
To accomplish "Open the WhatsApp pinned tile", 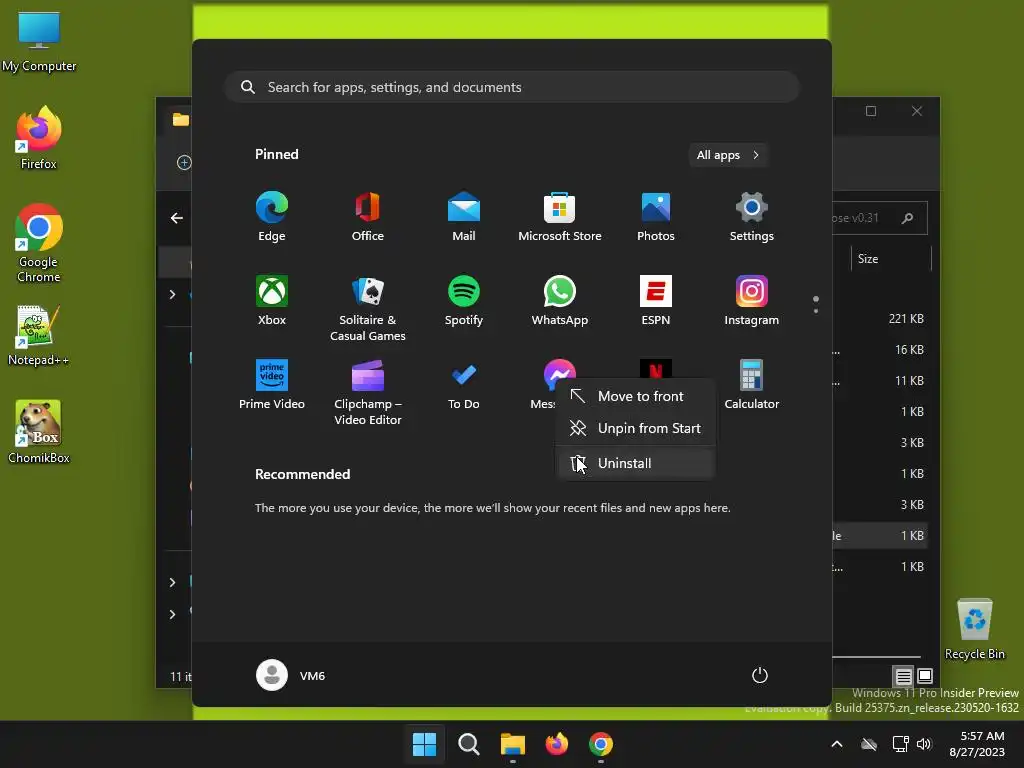I will tap(560, 300).
